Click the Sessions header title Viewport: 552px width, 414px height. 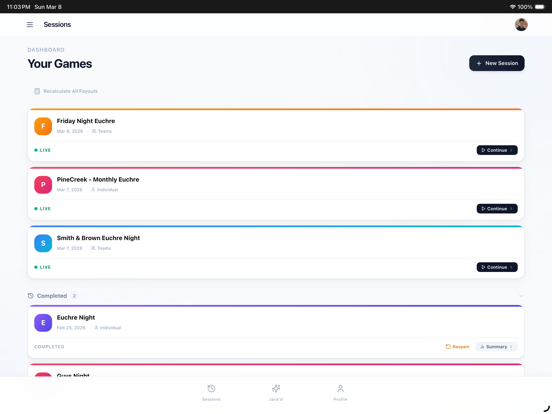(57, 25)
